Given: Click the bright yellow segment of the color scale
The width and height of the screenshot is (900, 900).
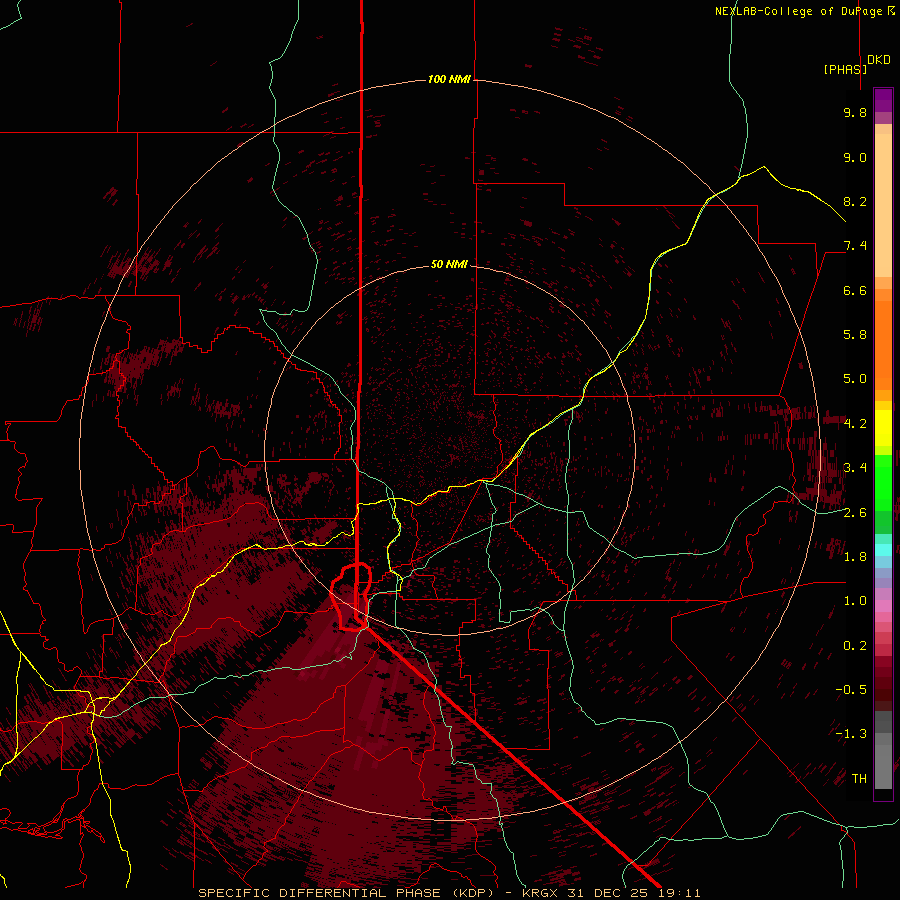Looking at the screenshot, I should coord(883,428).
